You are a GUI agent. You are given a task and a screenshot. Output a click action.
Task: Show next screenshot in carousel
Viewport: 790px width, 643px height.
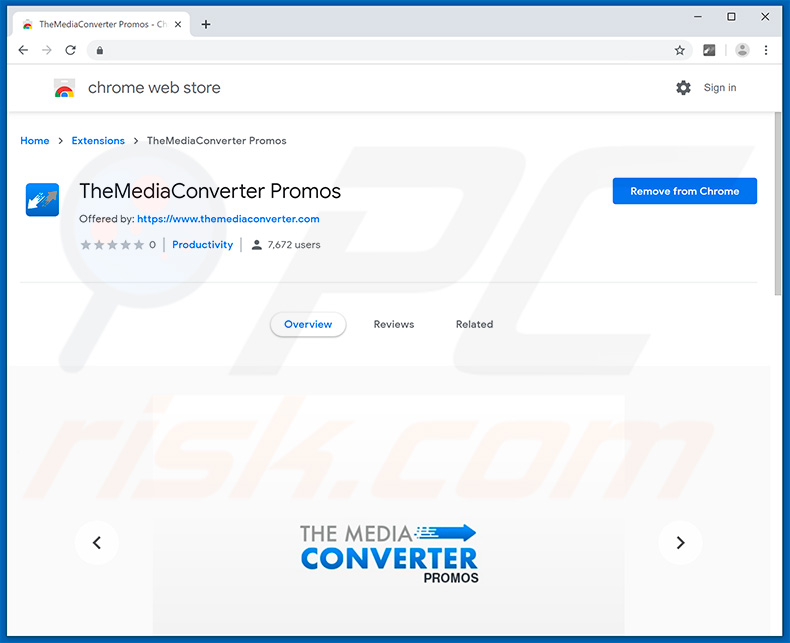tap(680, 543)
